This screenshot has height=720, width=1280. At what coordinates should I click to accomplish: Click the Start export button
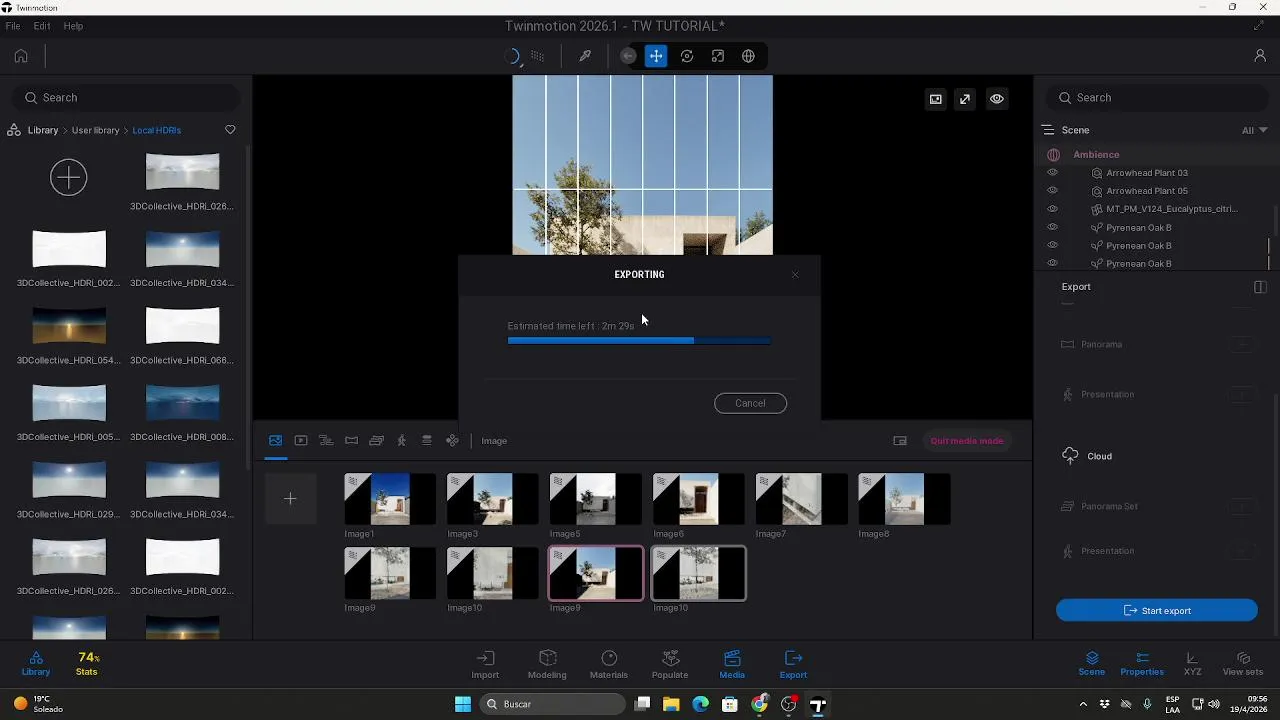(x=1157, y=610)
